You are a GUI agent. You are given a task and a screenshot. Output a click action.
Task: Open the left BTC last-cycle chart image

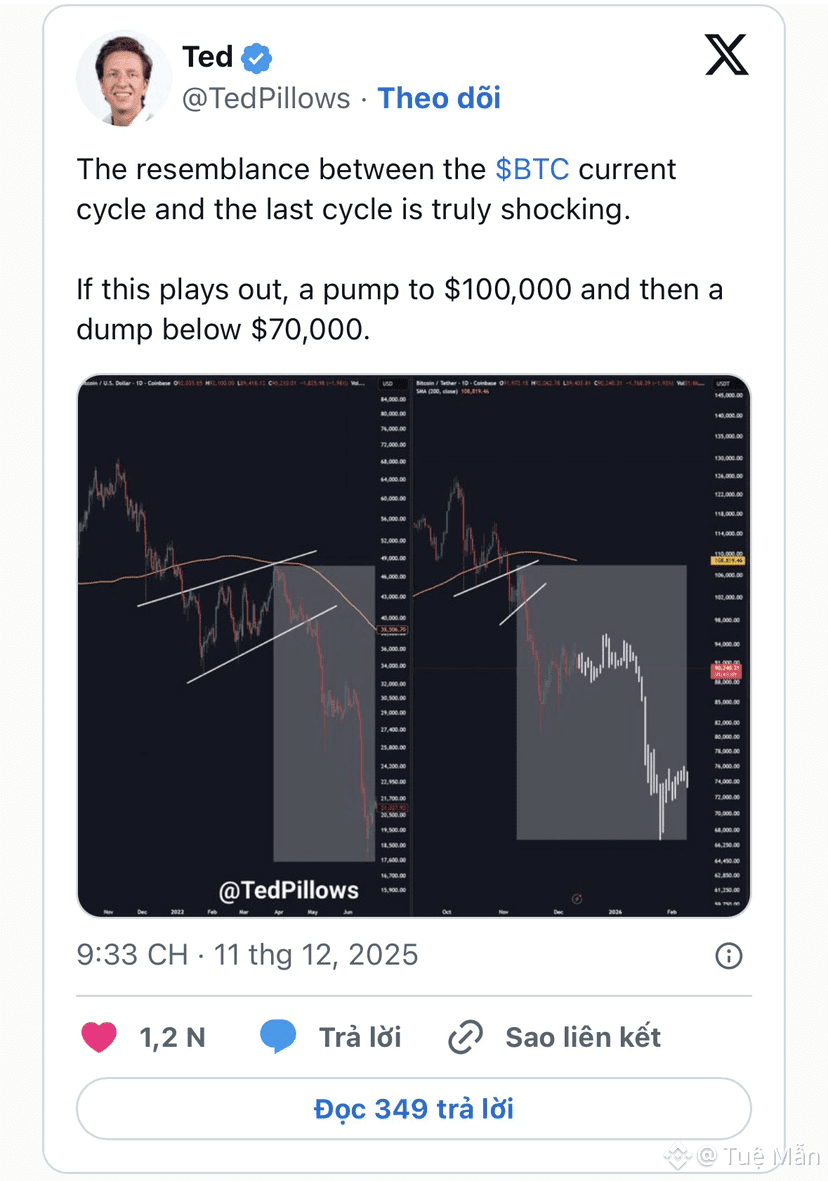click(x=244, y=645)
